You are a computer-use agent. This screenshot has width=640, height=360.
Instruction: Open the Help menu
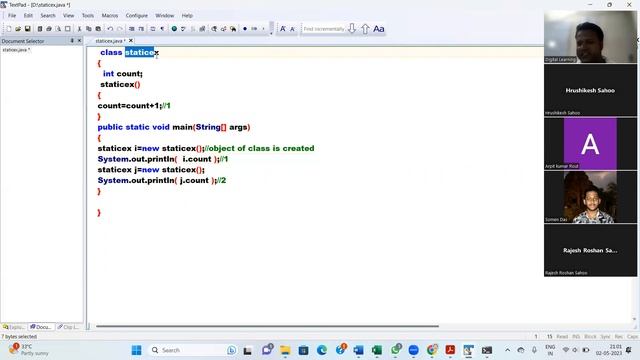click(x=187, y=16)
